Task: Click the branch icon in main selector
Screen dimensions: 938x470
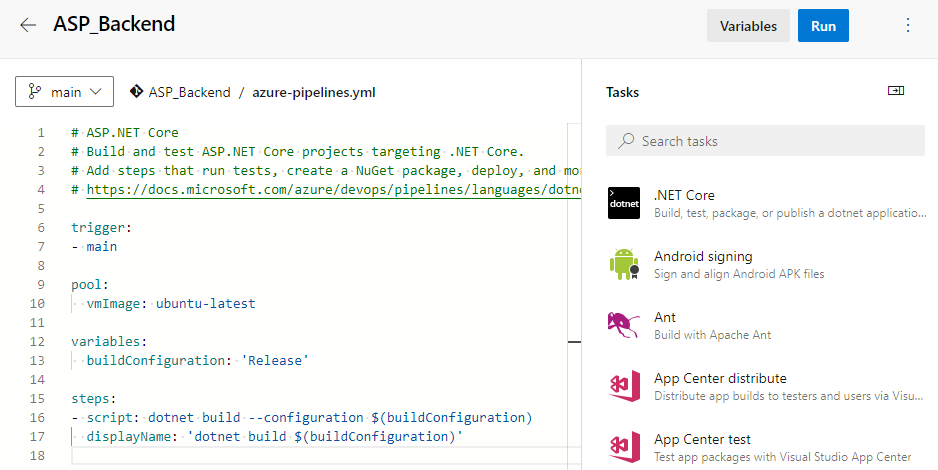Action: point(35,91)
